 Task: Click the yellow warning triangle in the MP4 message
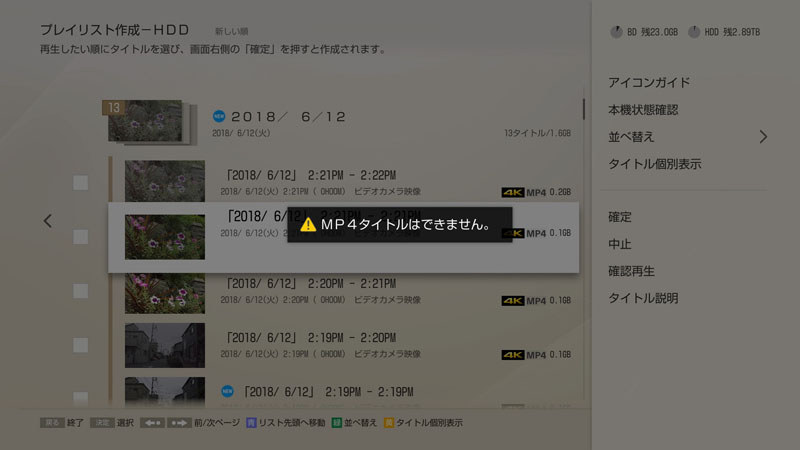(308, 224)
